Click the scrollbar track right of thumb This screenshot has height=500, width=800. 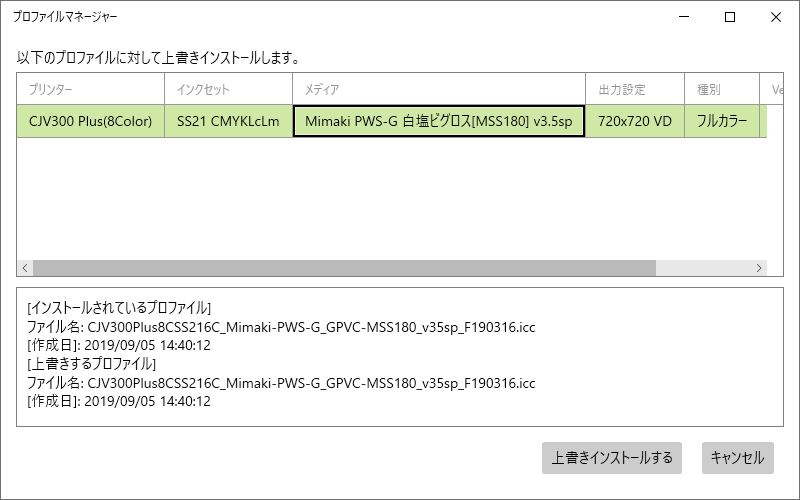coord(704,268)
